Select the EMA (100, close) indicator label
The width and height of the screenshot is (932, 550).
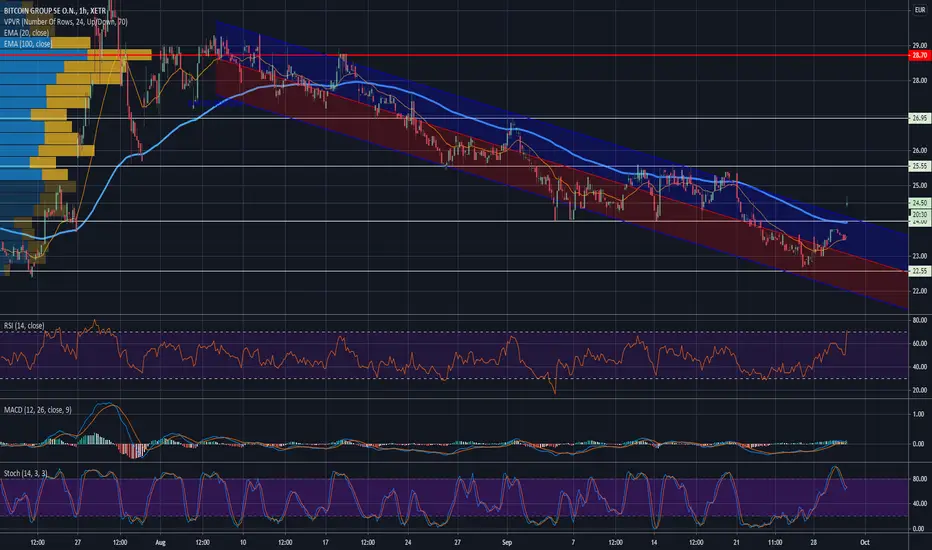click(28, 44)
